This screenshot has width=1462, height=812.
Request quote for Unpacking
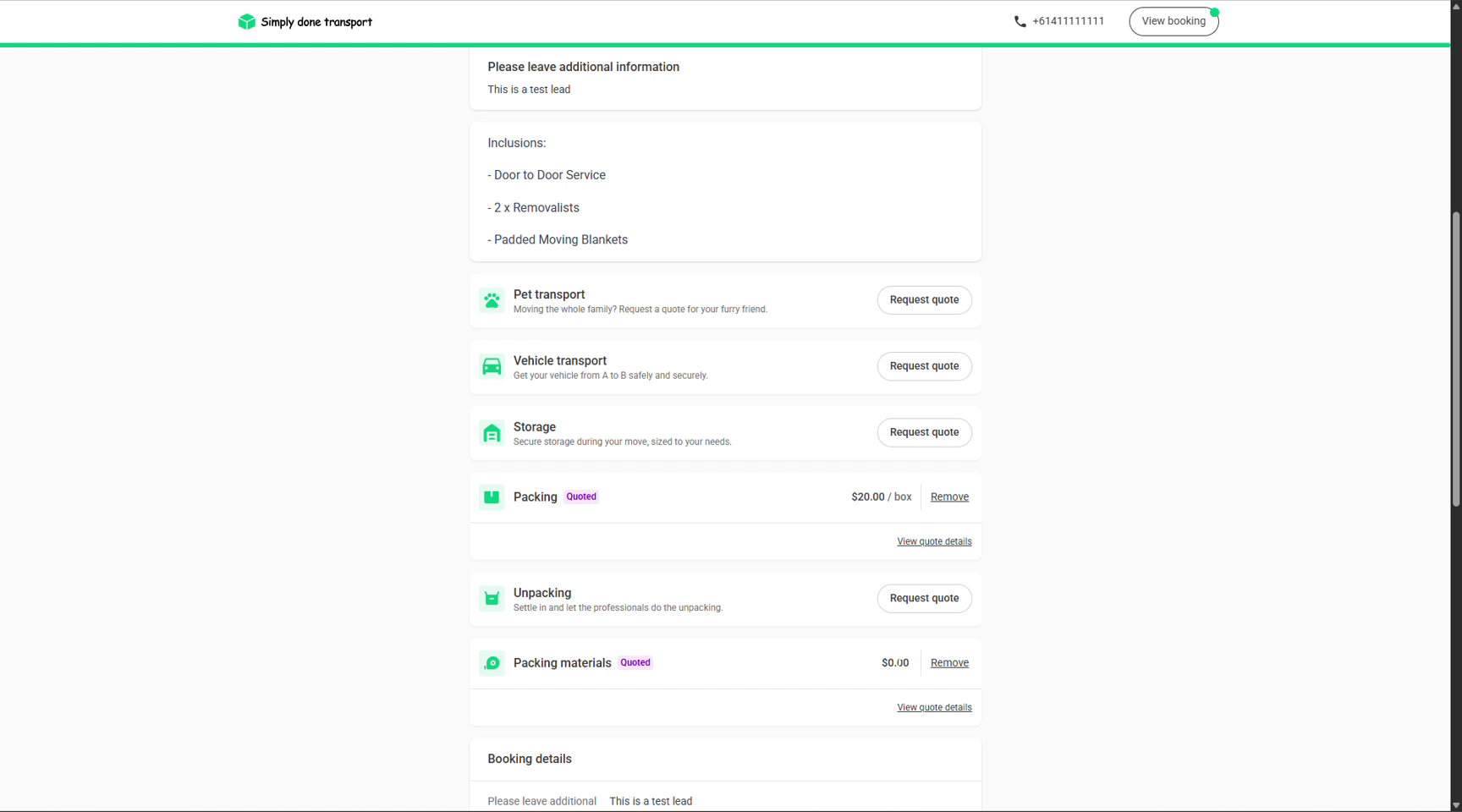tap(924, 598)
